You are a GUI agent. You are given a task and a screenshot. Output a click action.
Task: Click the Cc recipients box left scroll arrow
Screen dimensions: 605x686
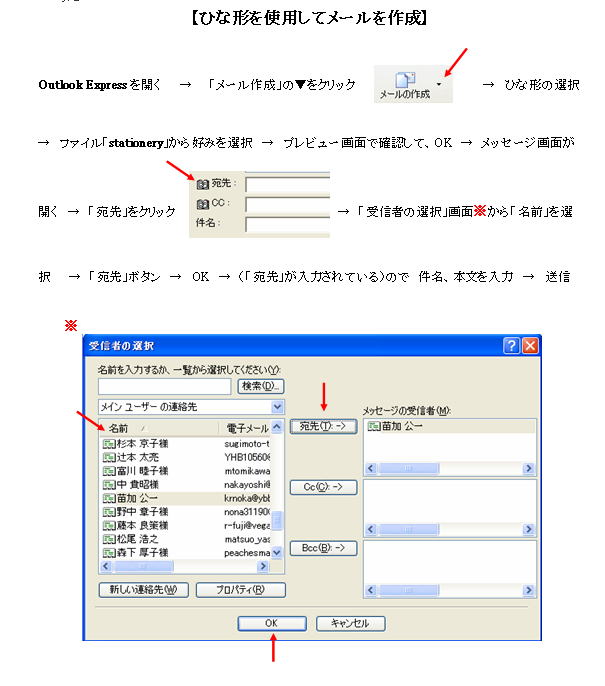coord(371,529)
